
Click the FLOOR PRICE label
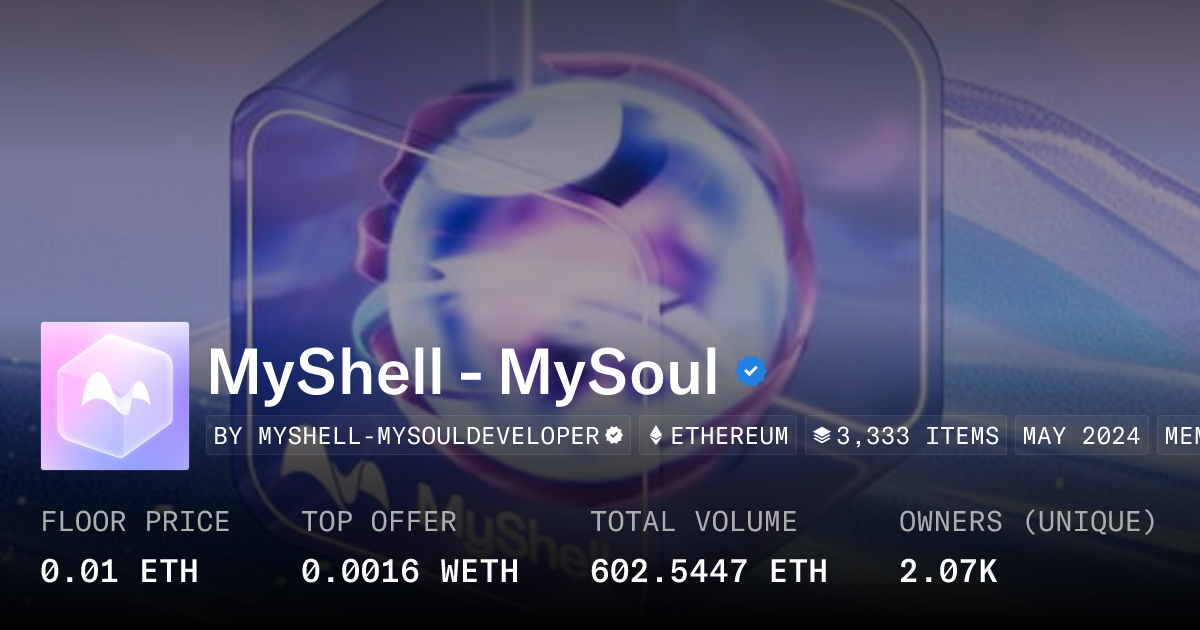(x=135, y=522)
